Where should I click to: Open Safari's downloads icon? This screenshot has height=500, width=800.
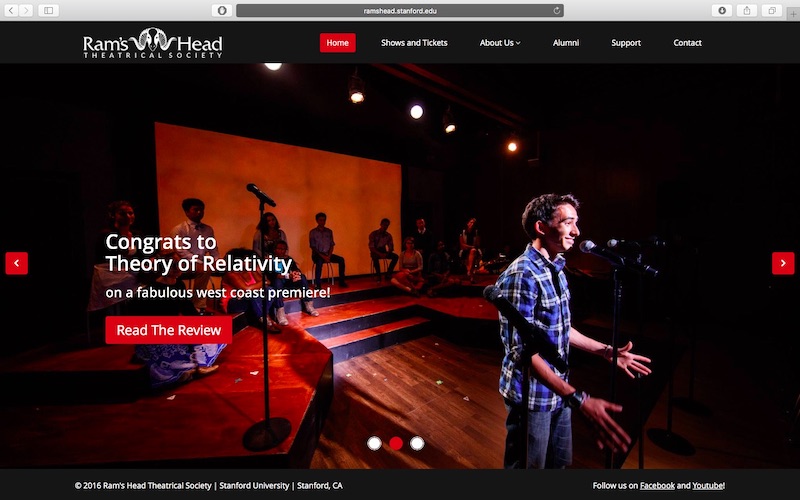[x=722, y=10]
